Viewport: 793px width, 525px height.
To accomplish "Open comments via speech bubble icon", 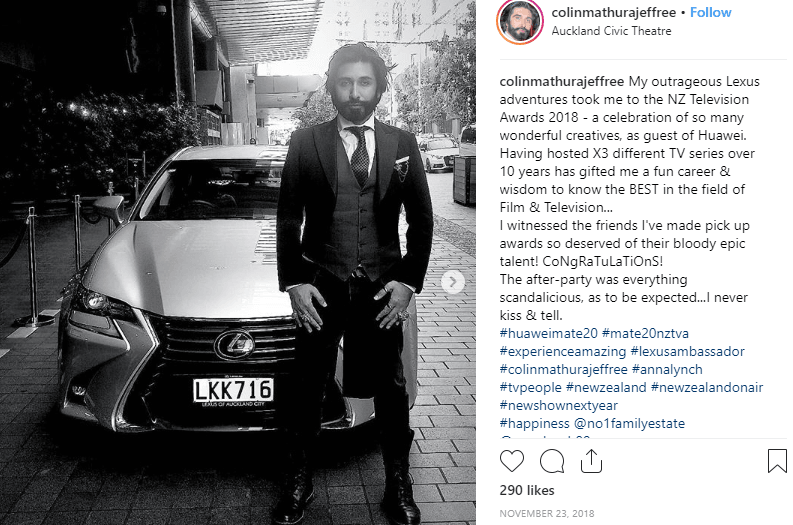I will pyautogui.click(x=552, y=461).
